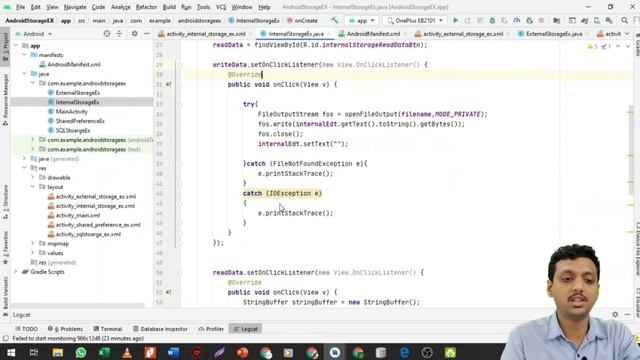The height and width of the screenshot is (360, 640).
Task: Open Word from the taskbar
Action: (x=173, y=352)
